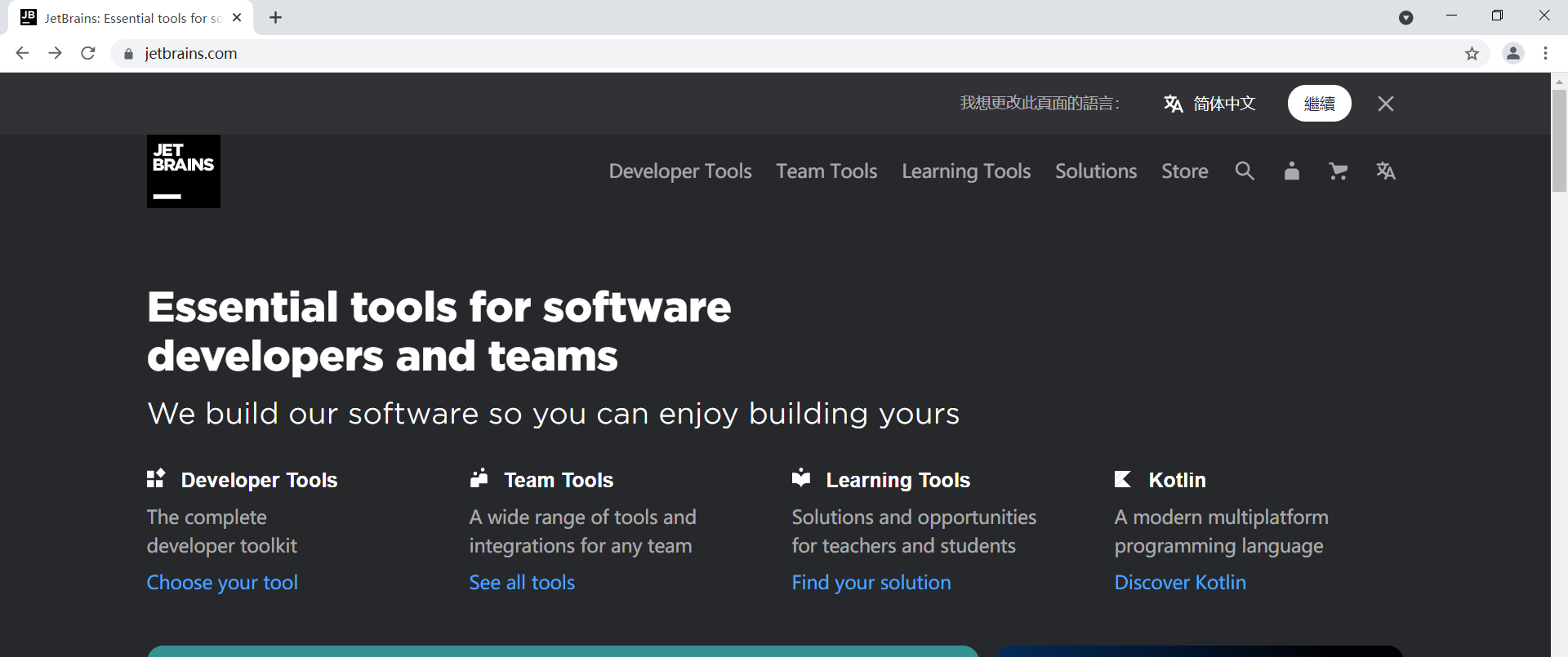This screenshot has height=657, width=1568.
Task: Click the translate icon beside 简体中文
Action: (1173, 104)
